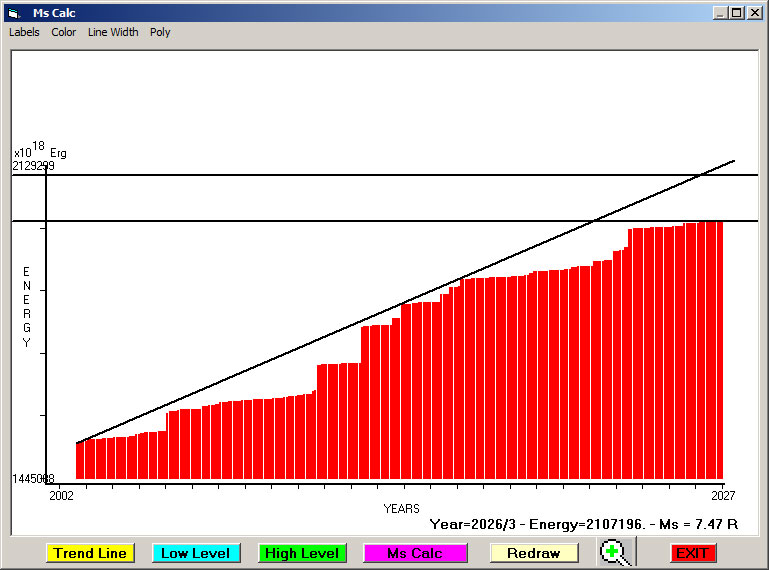Maximize the Ms Calc window
The height and width of the screenshot is (570, 769).
(x=736, y=13)
